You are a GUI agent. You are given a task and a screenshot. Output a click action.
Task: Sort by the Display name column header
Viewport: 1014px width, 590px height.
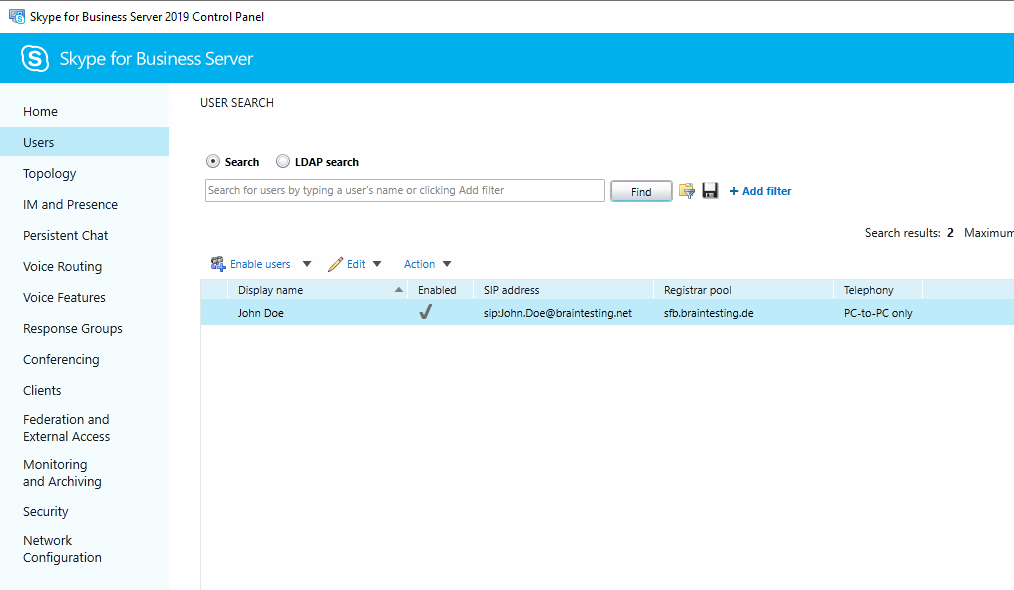[270, 290]
